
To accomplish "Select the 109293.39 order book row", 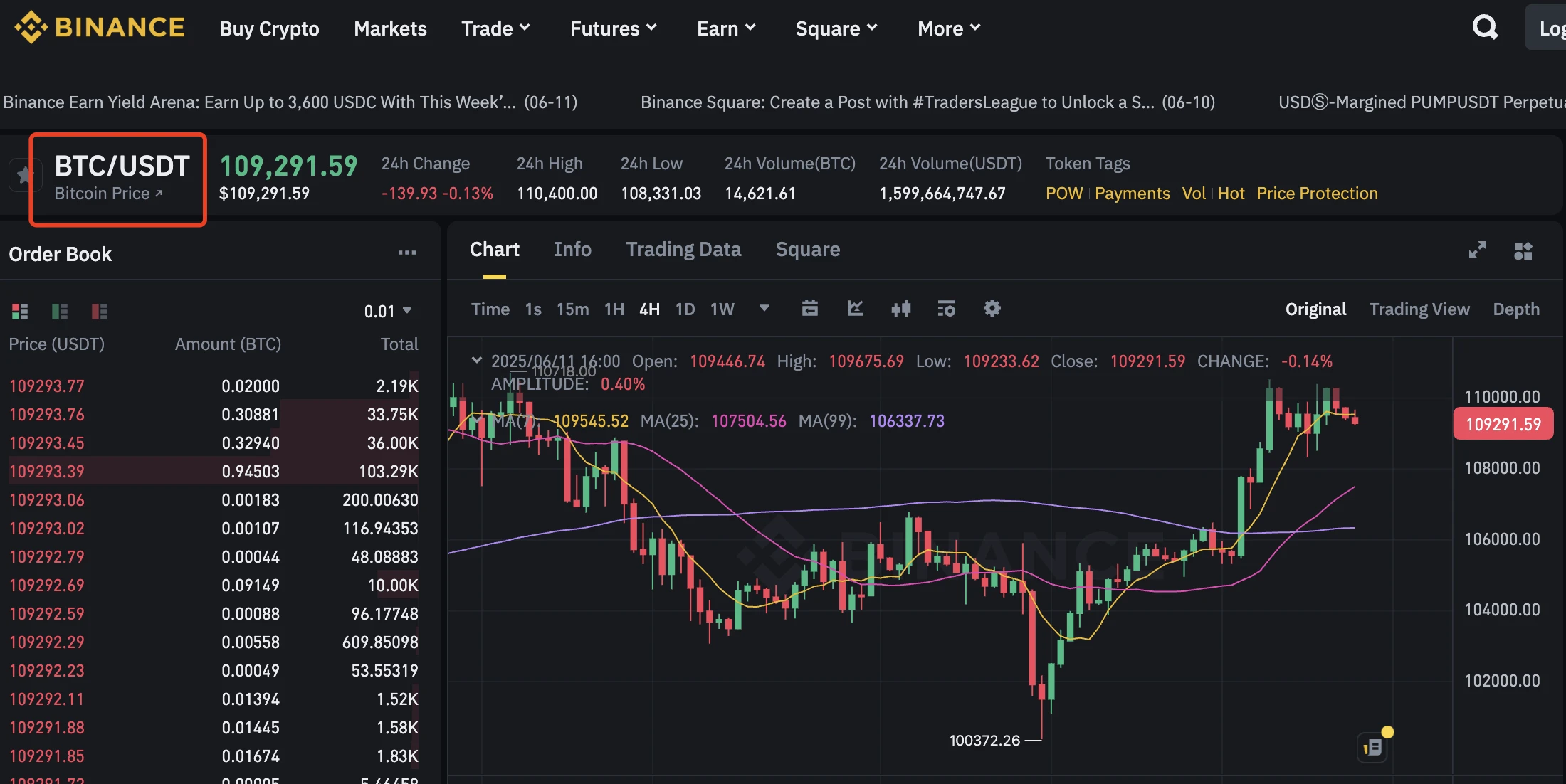I will (214, 471).
